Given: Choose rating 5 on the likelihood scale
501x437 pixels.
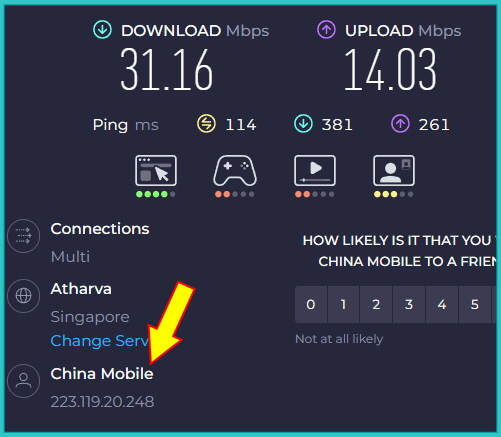Looking at the screenshot, I should [x=475, y=304].
